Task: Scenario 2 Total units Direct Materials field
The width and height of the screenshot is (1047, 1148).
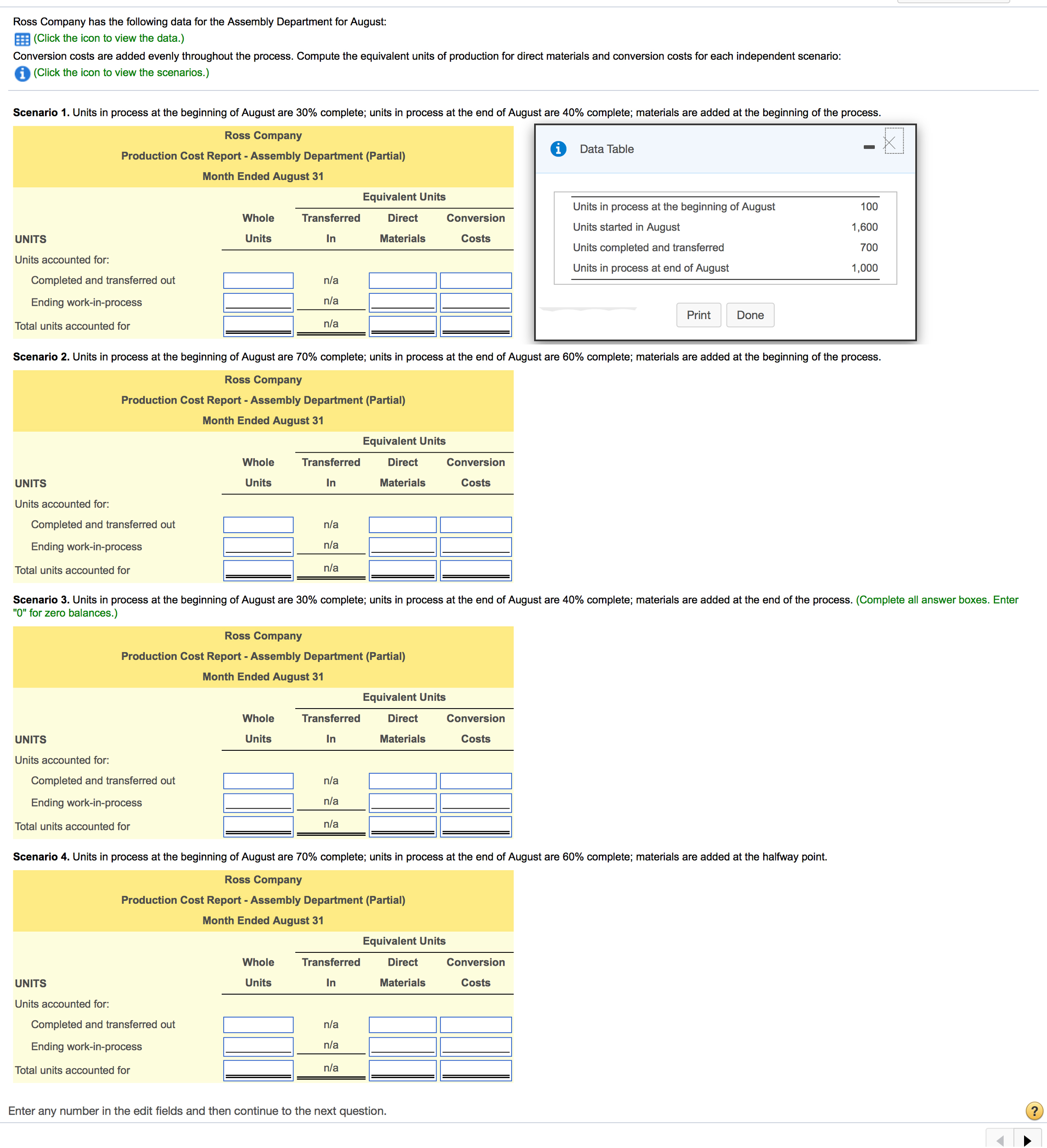Action: point(403,571)
